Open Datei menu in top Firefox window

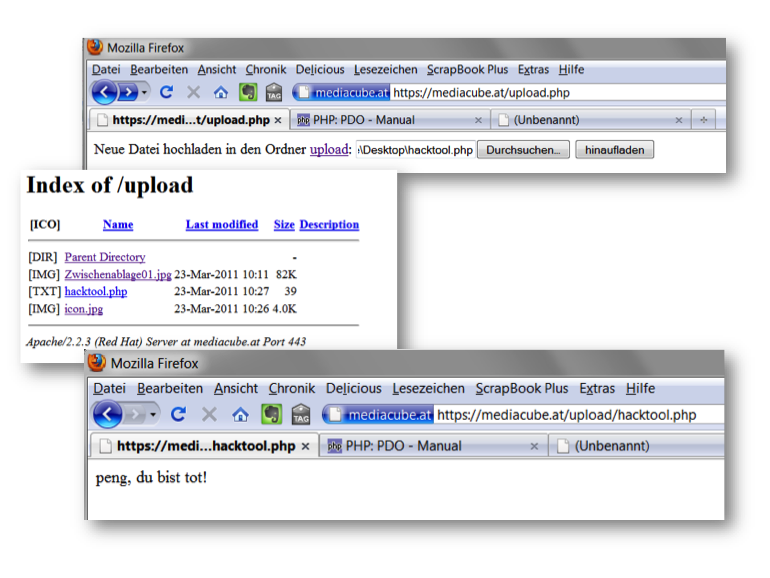pos(106,70)
